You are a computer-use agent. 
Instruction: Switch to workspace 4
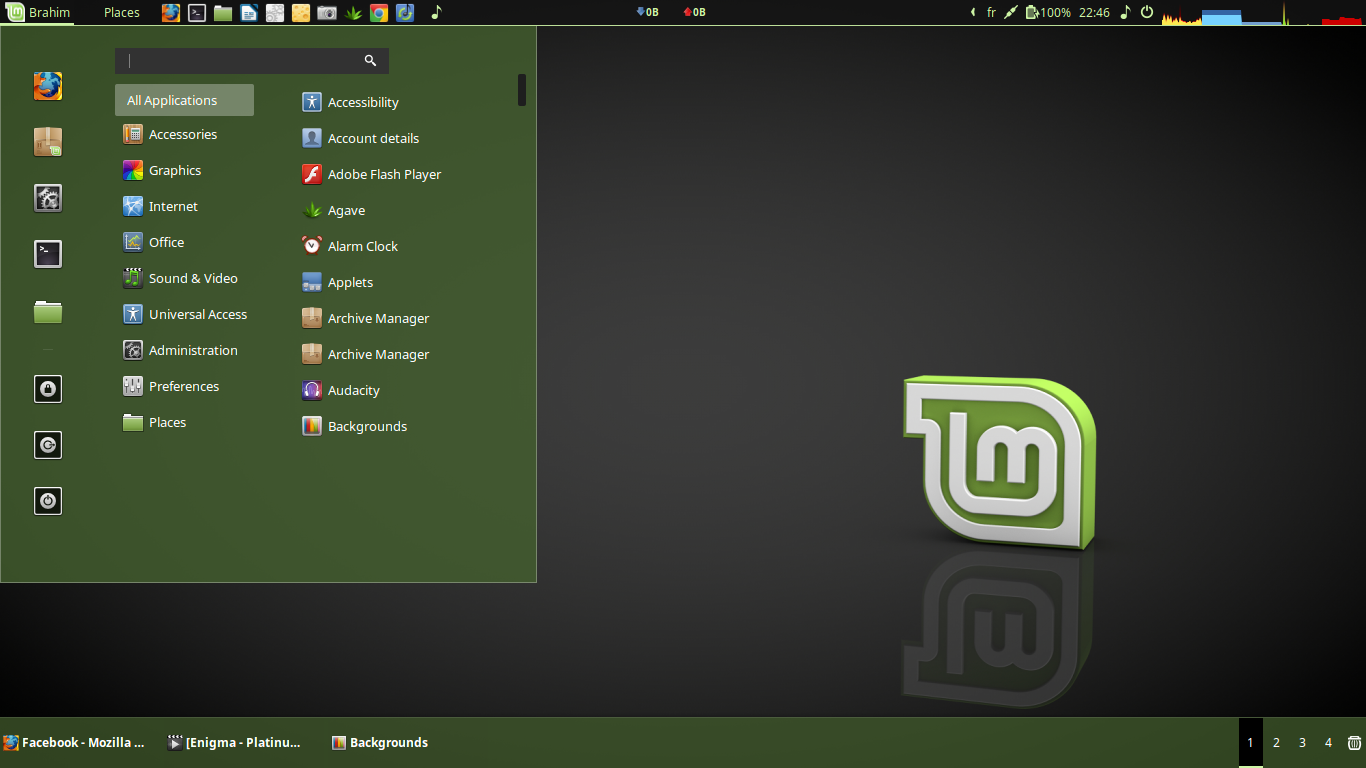pyautogui.click(x=1328, y=743)
